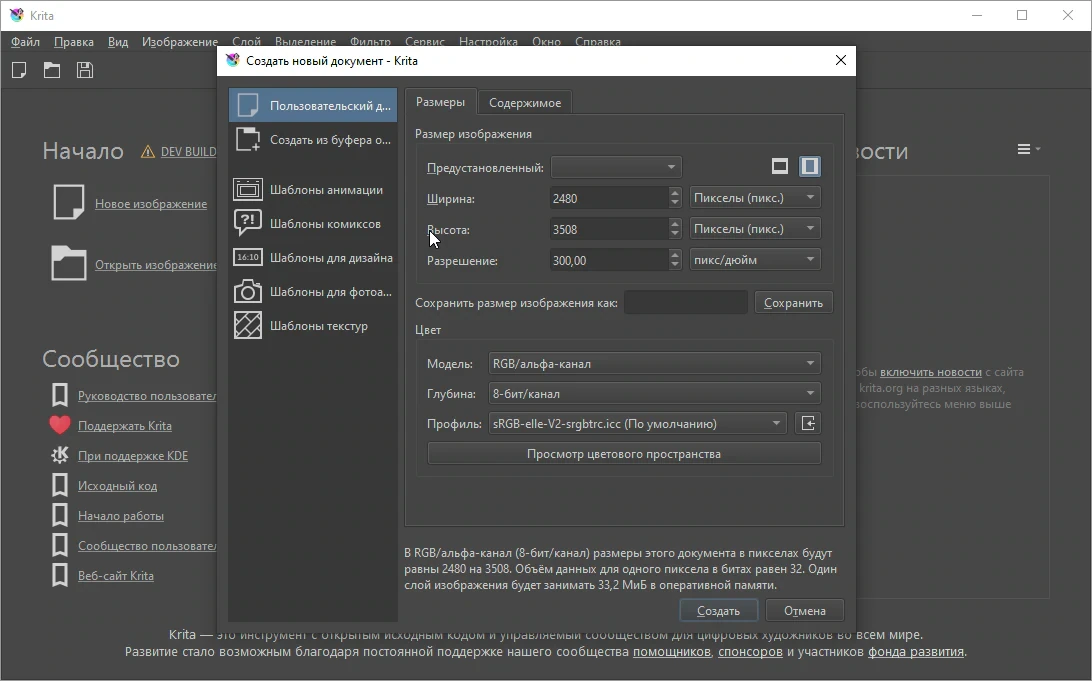The width and height of the screenshot is (1092, 681).
Task: Follow the помощников link at the bottom
Action: click(x=671, y=652)
